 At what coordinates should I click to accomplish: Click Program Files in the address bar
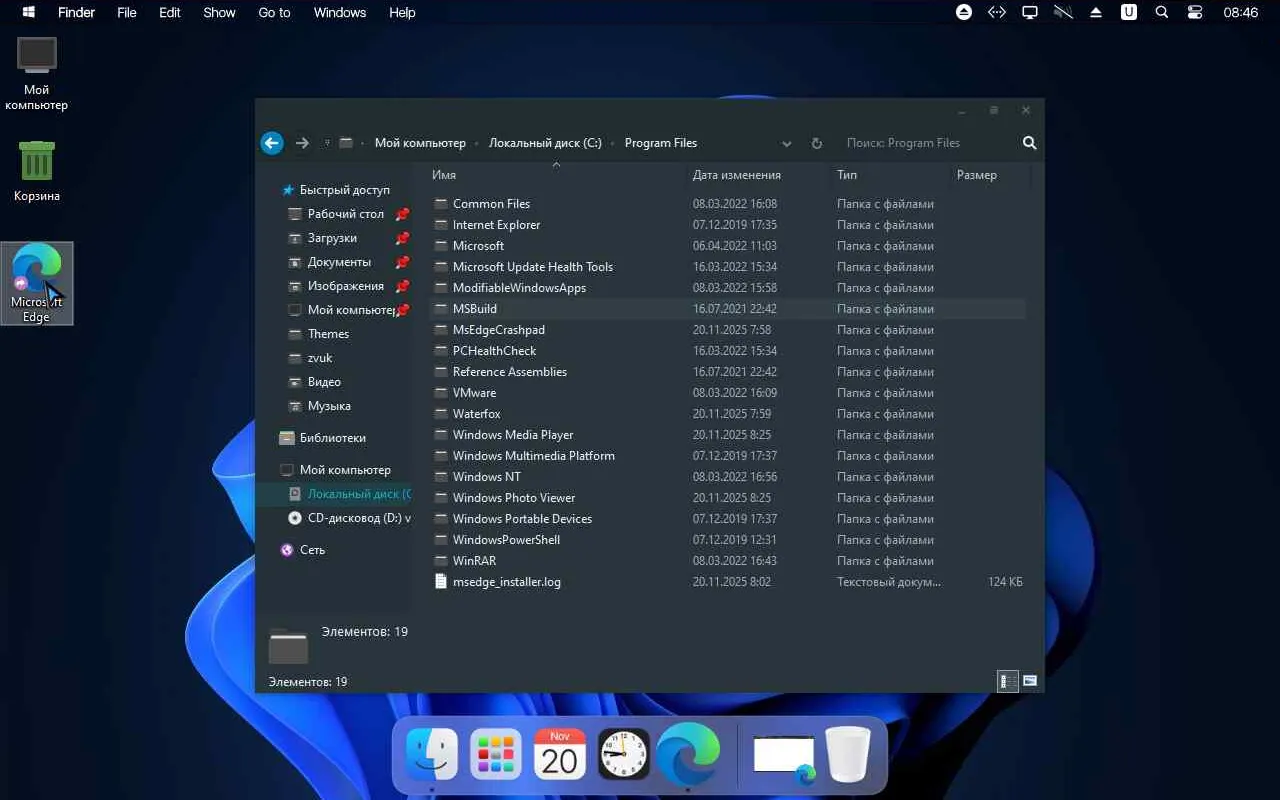[661, 143]
